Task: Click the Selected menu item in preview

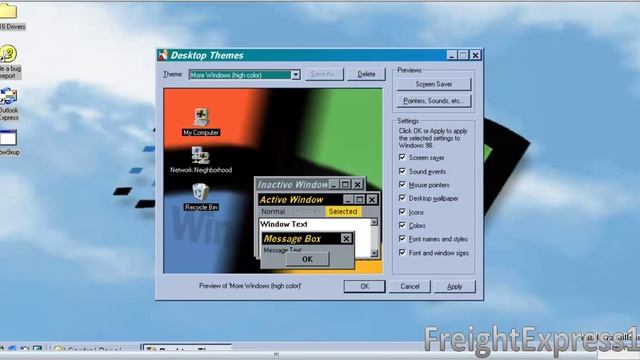Action: [x=343, y=211]
